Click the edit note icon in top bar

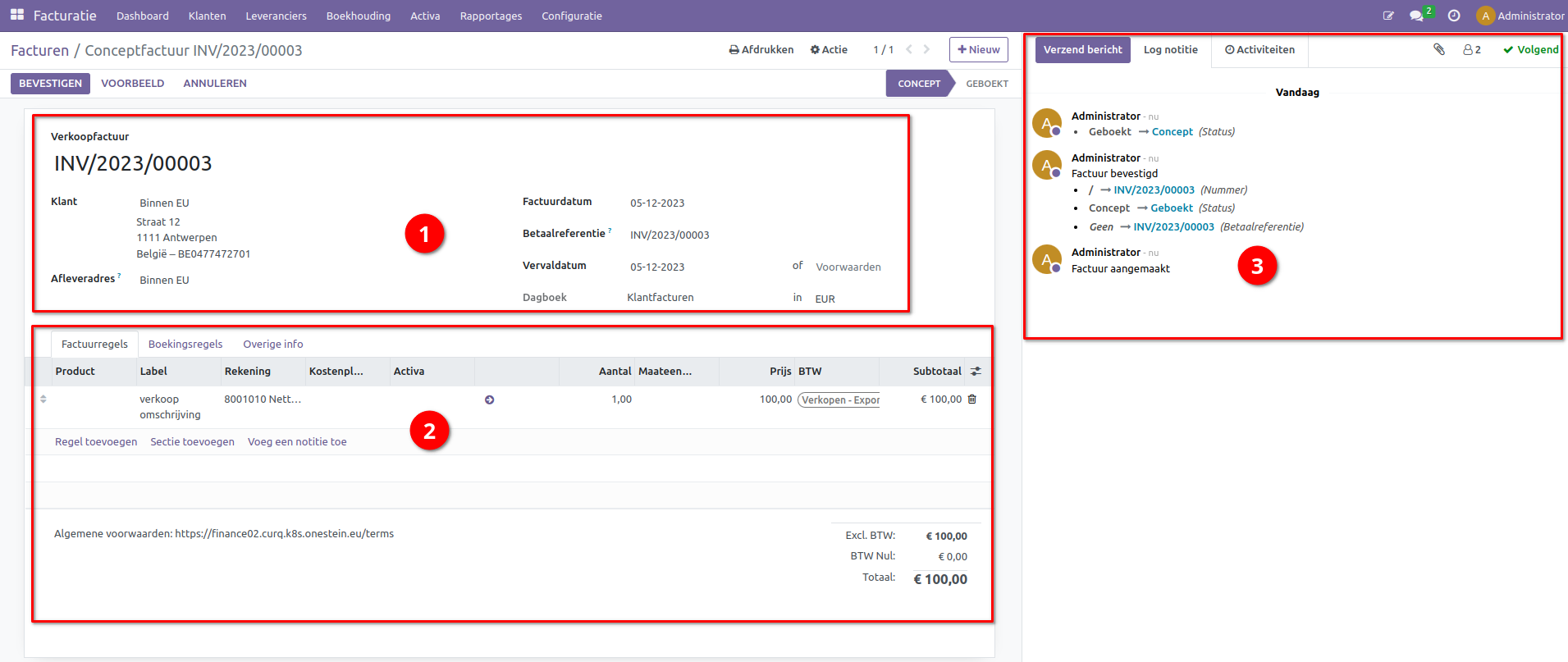[1387, 16]
